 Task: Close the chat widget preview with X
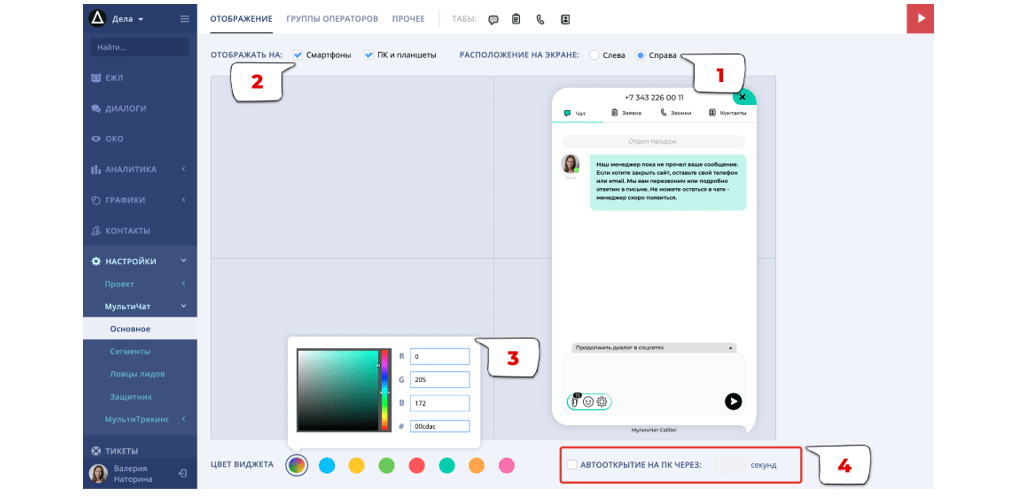tap(742, 97)
